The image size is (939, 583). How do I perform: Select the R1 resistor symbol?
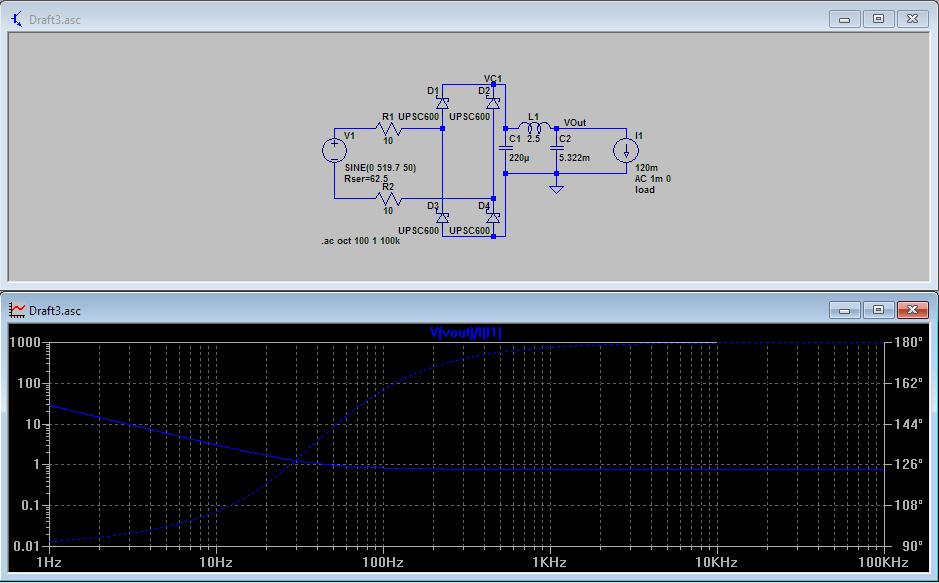pyautogui.click(x=389, y=128)
